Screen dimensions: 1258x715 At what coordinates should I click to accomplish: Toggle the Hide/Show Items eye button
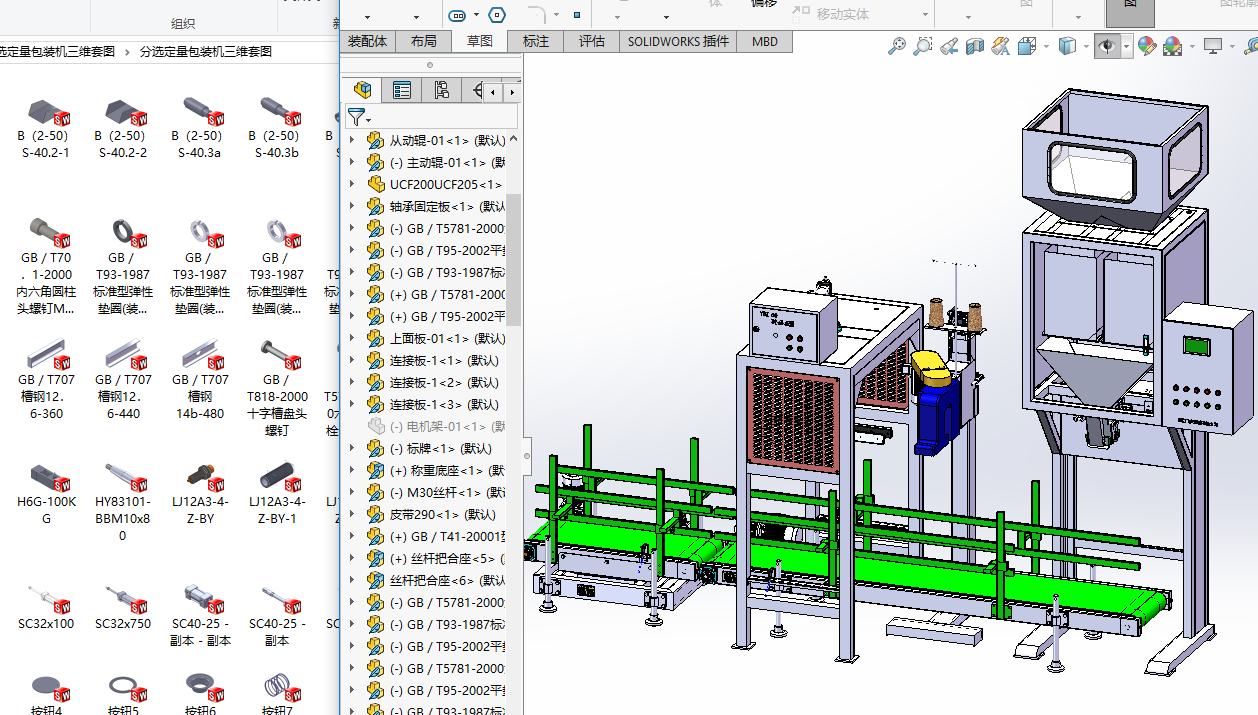[x=1107, y=46]
